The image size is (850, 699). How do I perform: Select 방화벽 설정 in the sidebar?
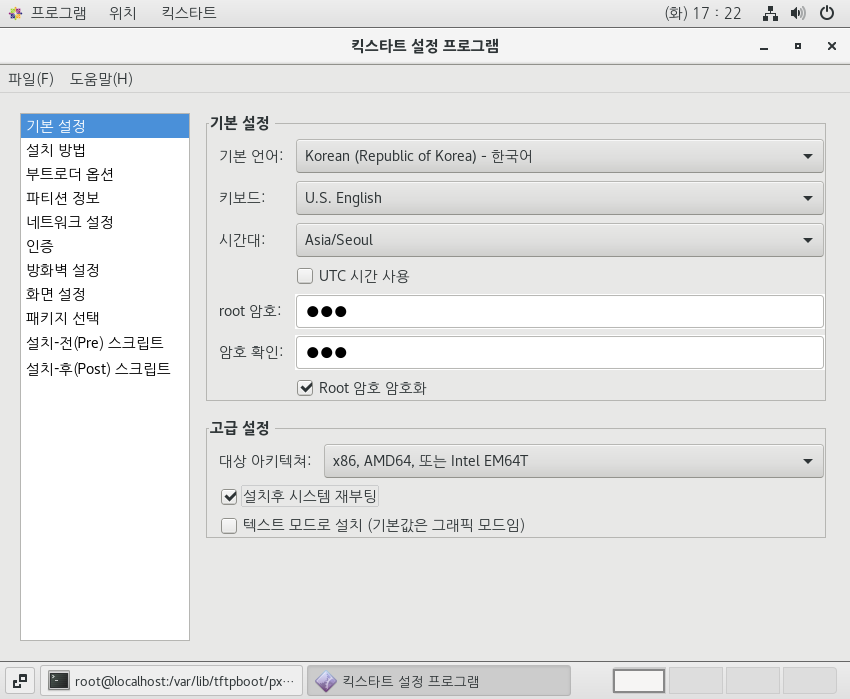(105, 270)
